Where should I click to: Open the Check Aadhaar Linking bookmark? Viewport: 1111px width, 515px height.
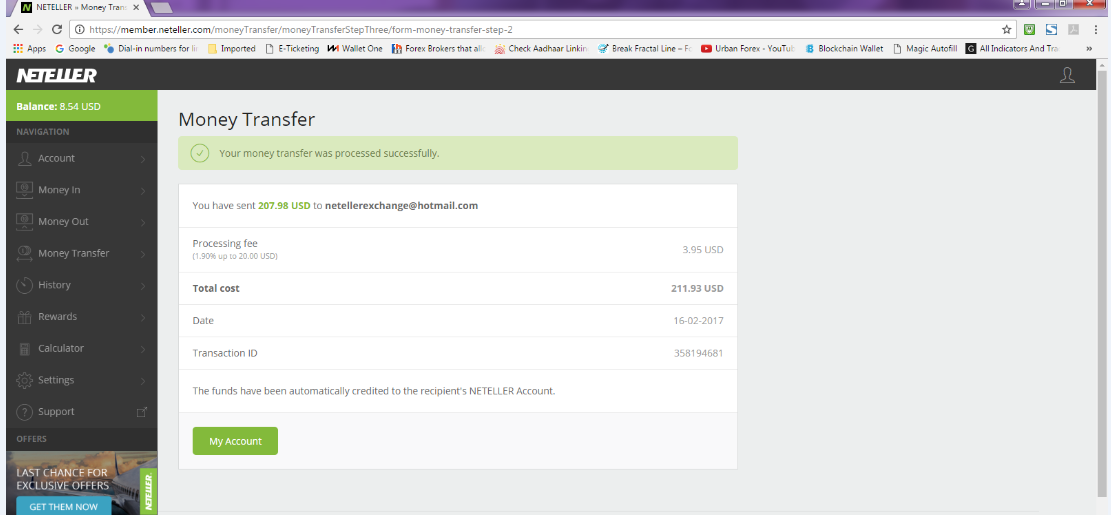(x=541, y=49)
